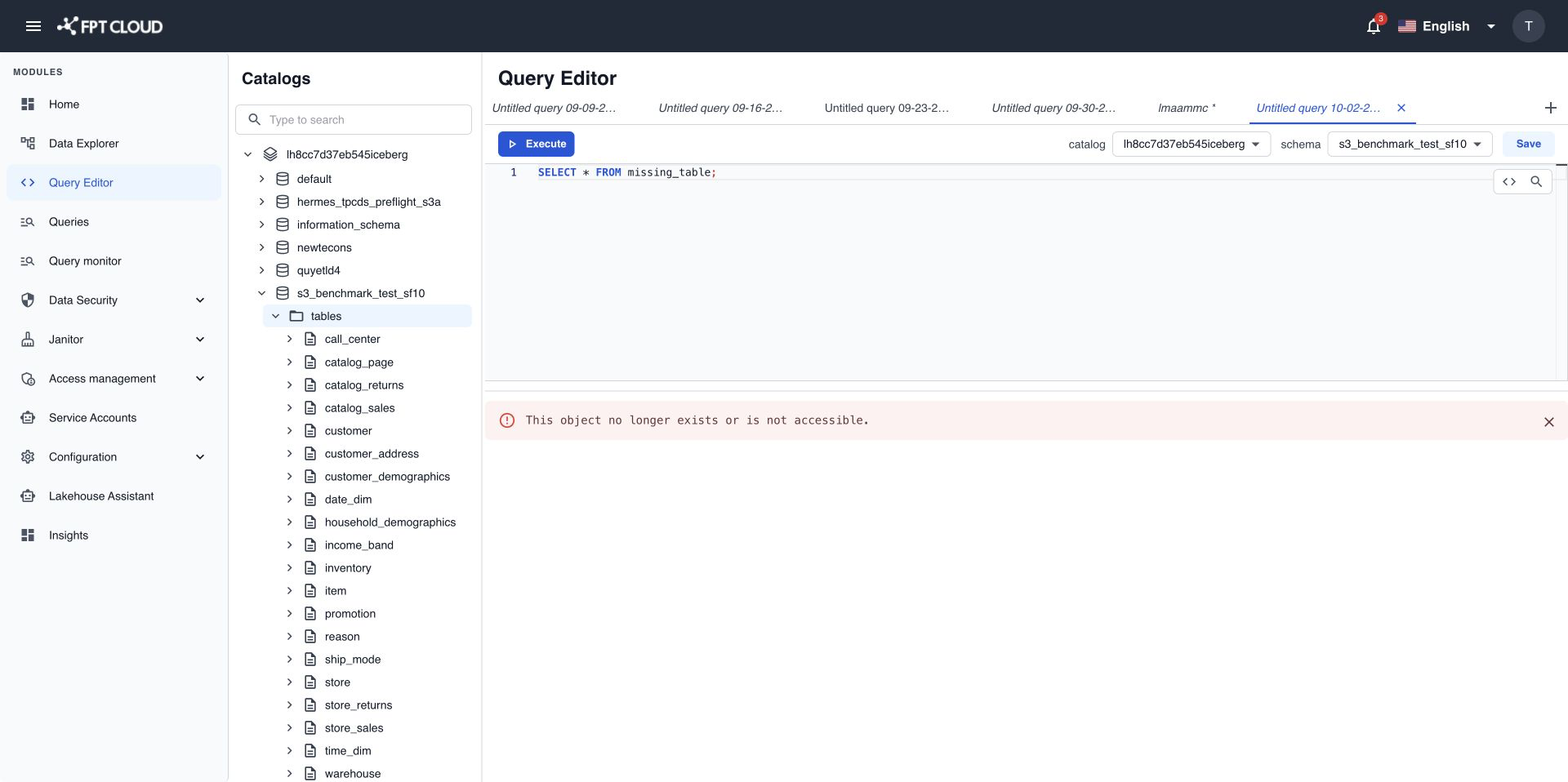Click the Save button
This screenshot has width=1568, height=782.
click(1528, 144)
